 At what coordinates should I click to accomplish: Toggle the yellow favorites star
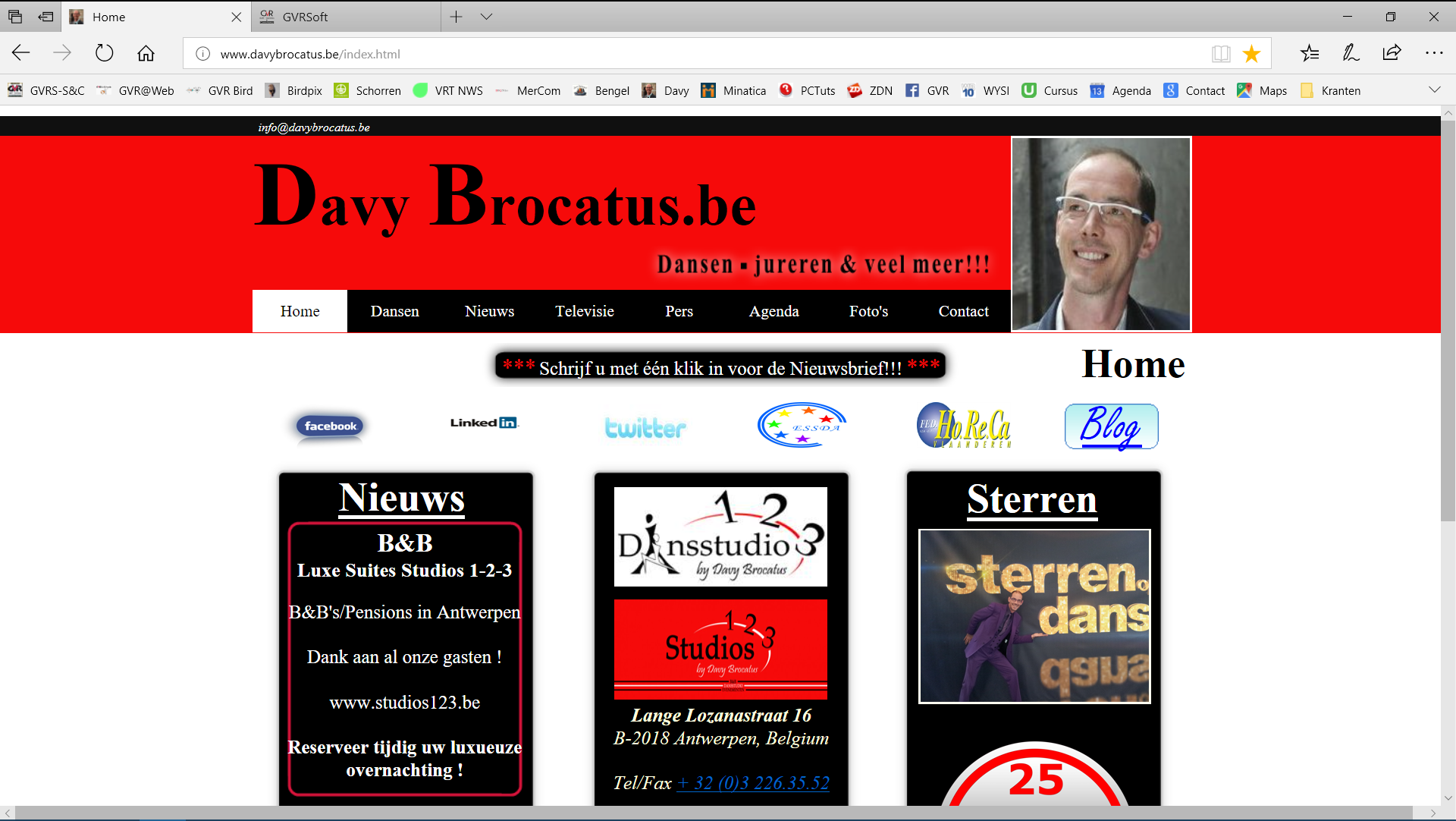click(x=1251, y=54)
